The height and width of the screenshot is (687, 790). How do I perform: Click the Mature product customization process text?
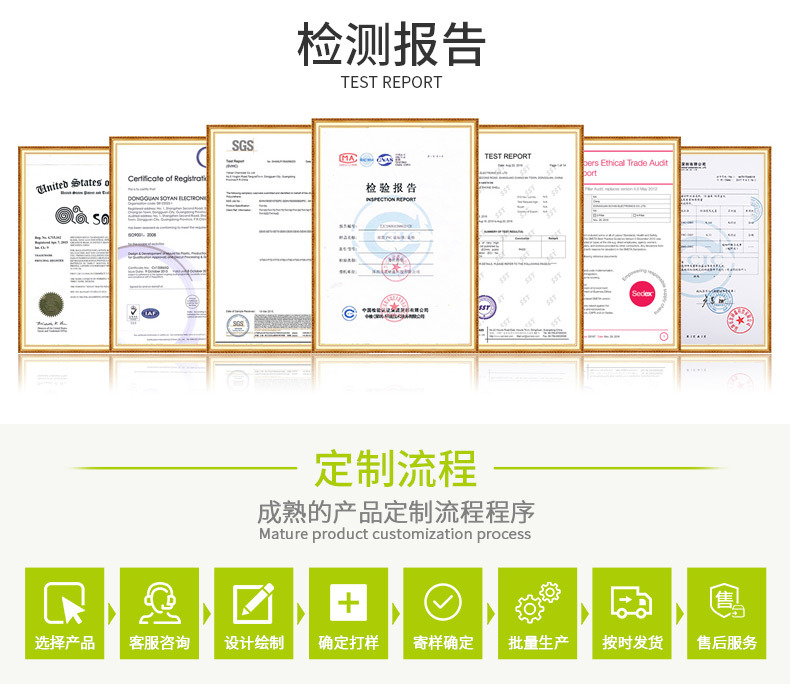(x=395, y=534)
